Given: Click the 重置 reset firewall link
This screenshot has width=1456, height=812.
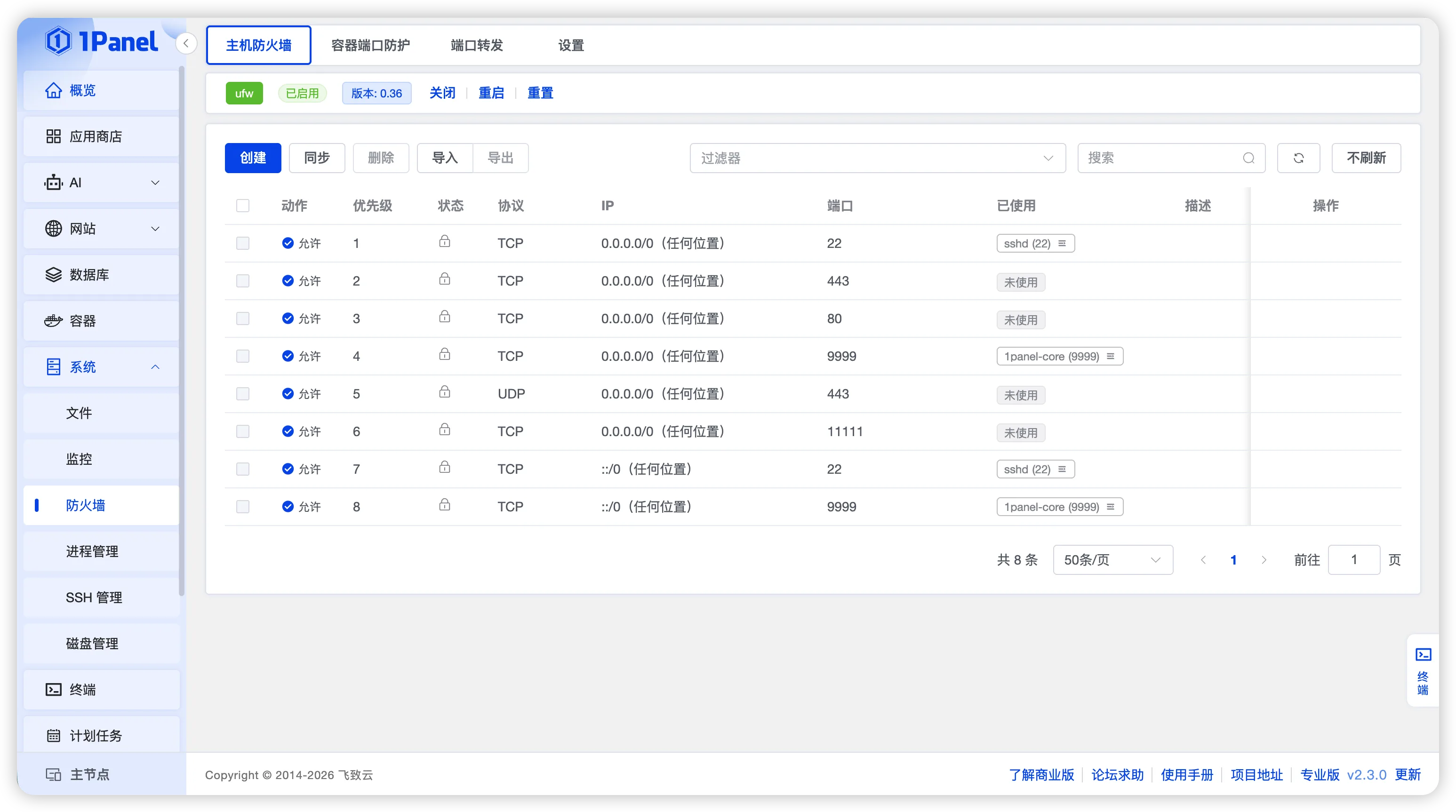Looking at the screenshot, I should click(540, 93).
